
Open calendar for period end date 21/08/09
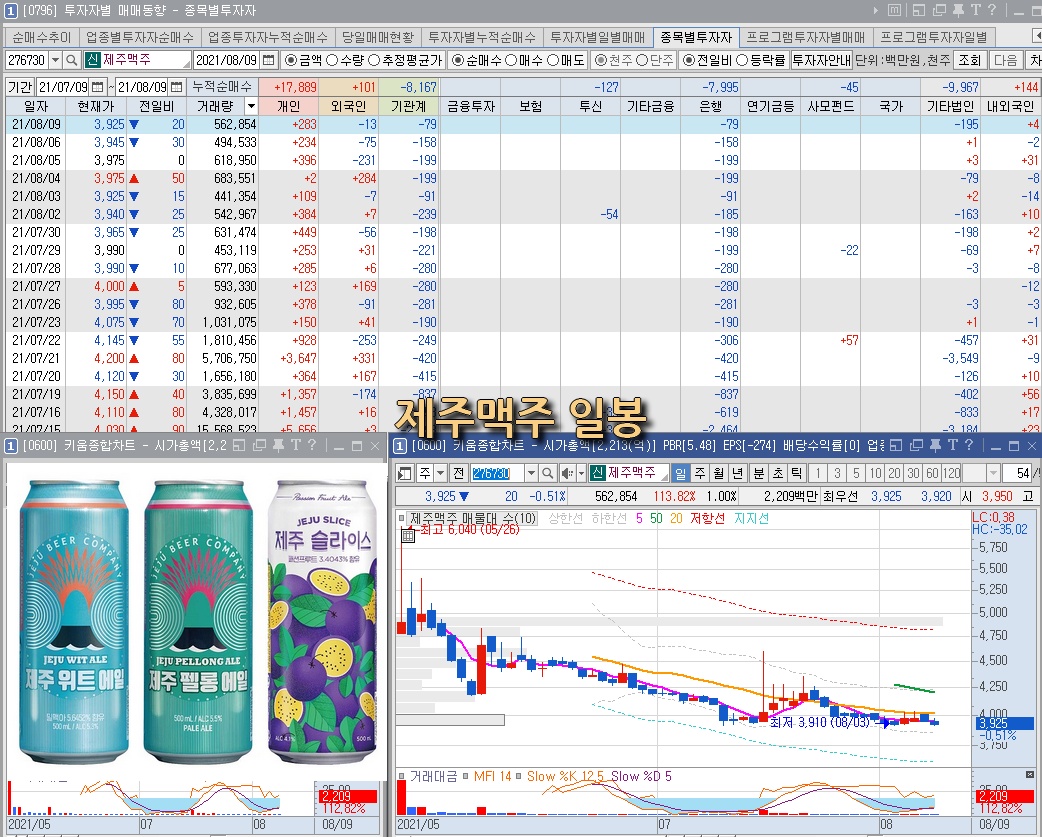point(177,87)
